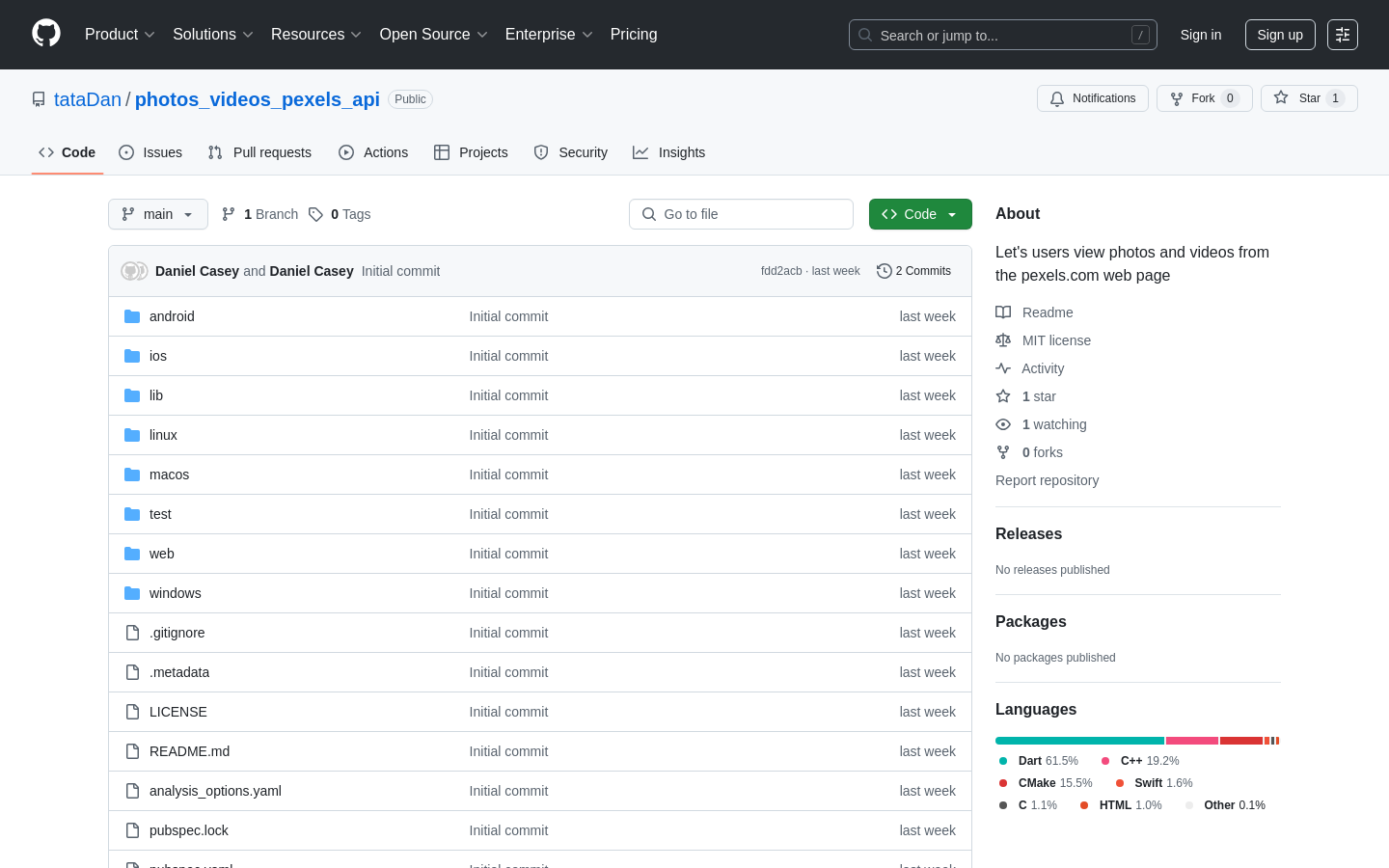Open the GitHub homepage logo

point(46,34)
